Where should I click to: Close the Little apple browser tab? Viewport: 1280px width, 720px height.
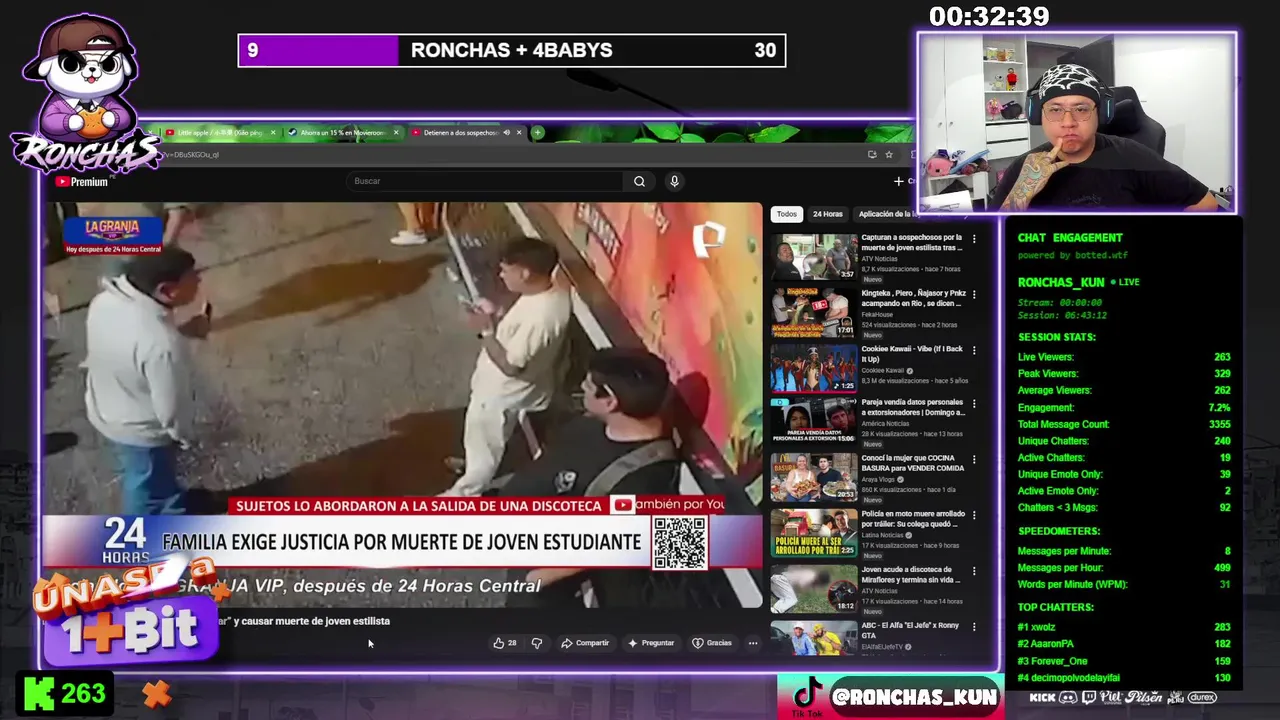pyautogui.click(x=273, y=133)
